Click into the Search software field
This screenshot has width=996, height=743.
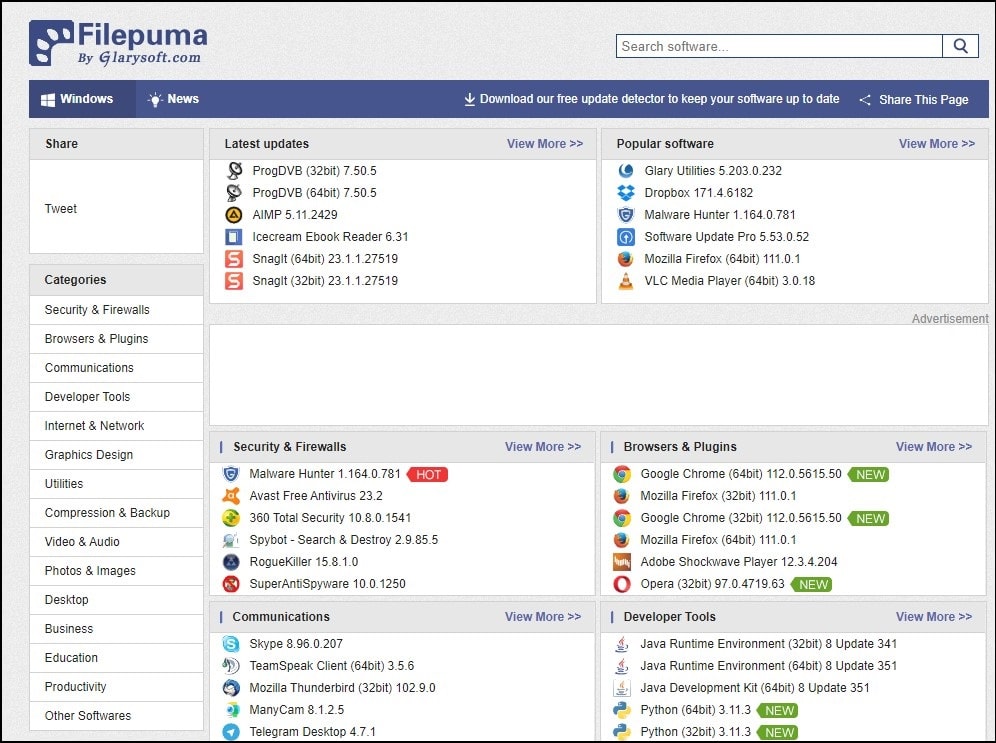tap(779, 46)
